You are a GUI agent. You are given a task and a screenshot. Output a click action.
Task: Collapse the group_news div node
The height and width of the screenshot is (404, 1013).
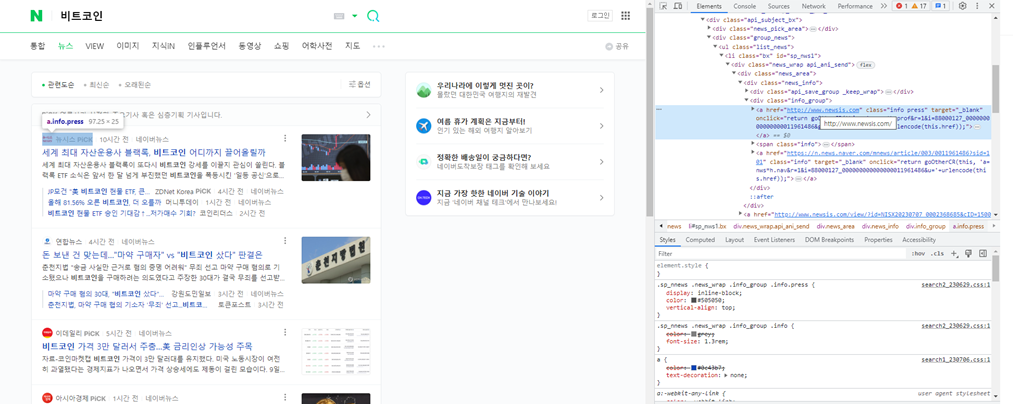709,37
